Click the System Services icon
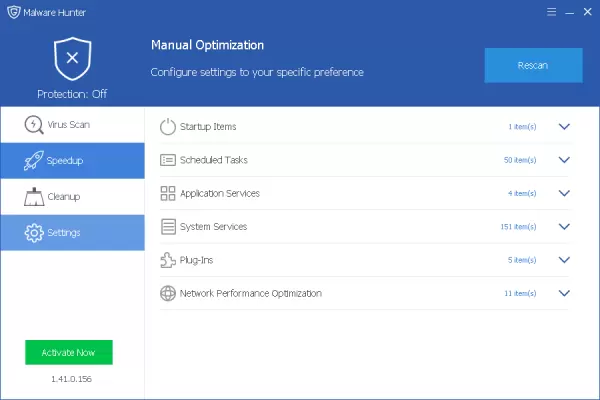 (x=168, y=227)
